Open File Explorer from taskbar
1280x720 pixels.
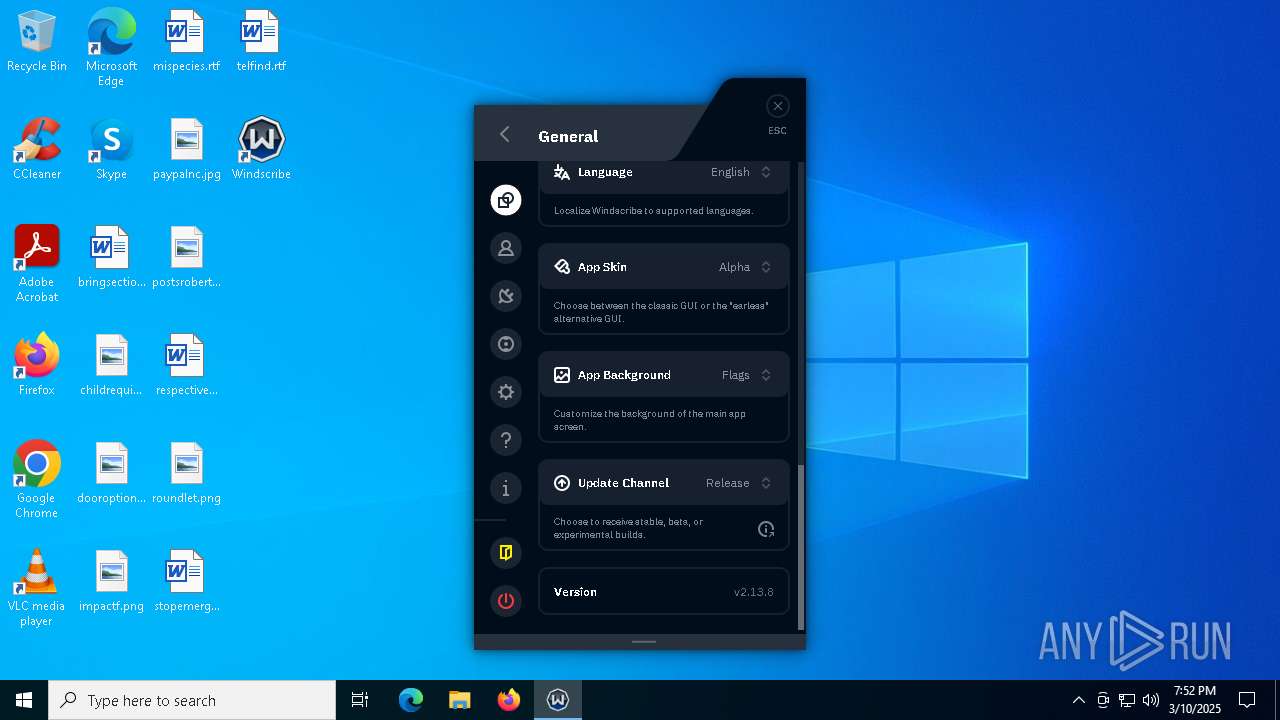click(460, 700)
